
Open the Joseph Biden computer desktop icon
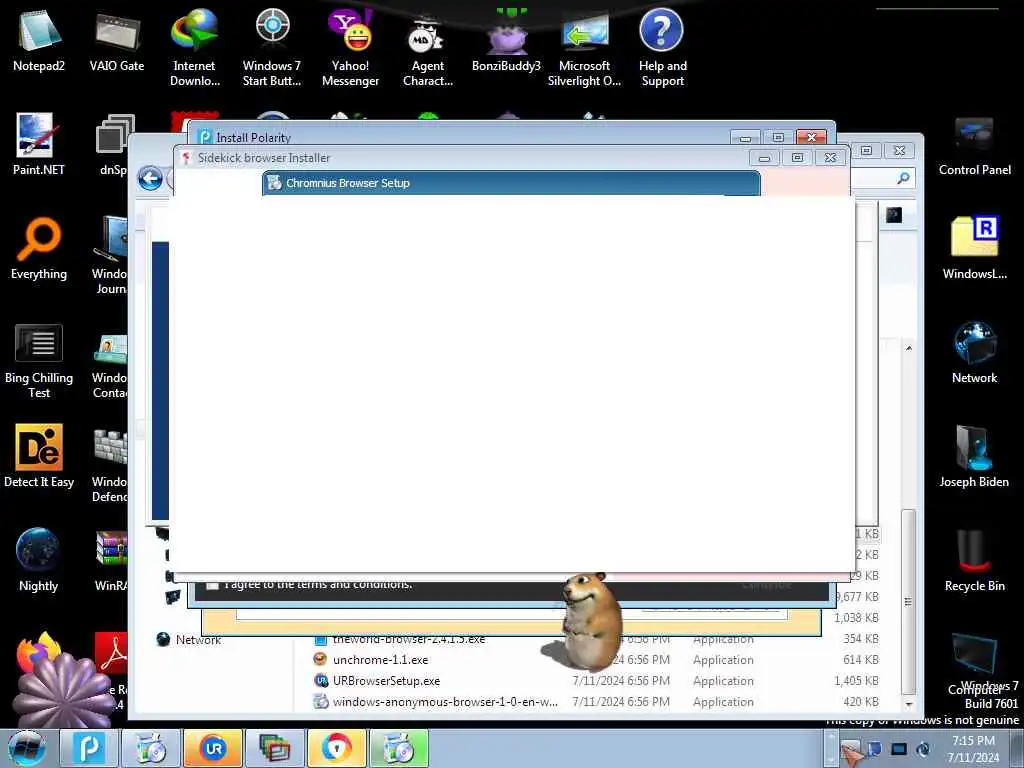pyautogui.click(x=974, y=456)
